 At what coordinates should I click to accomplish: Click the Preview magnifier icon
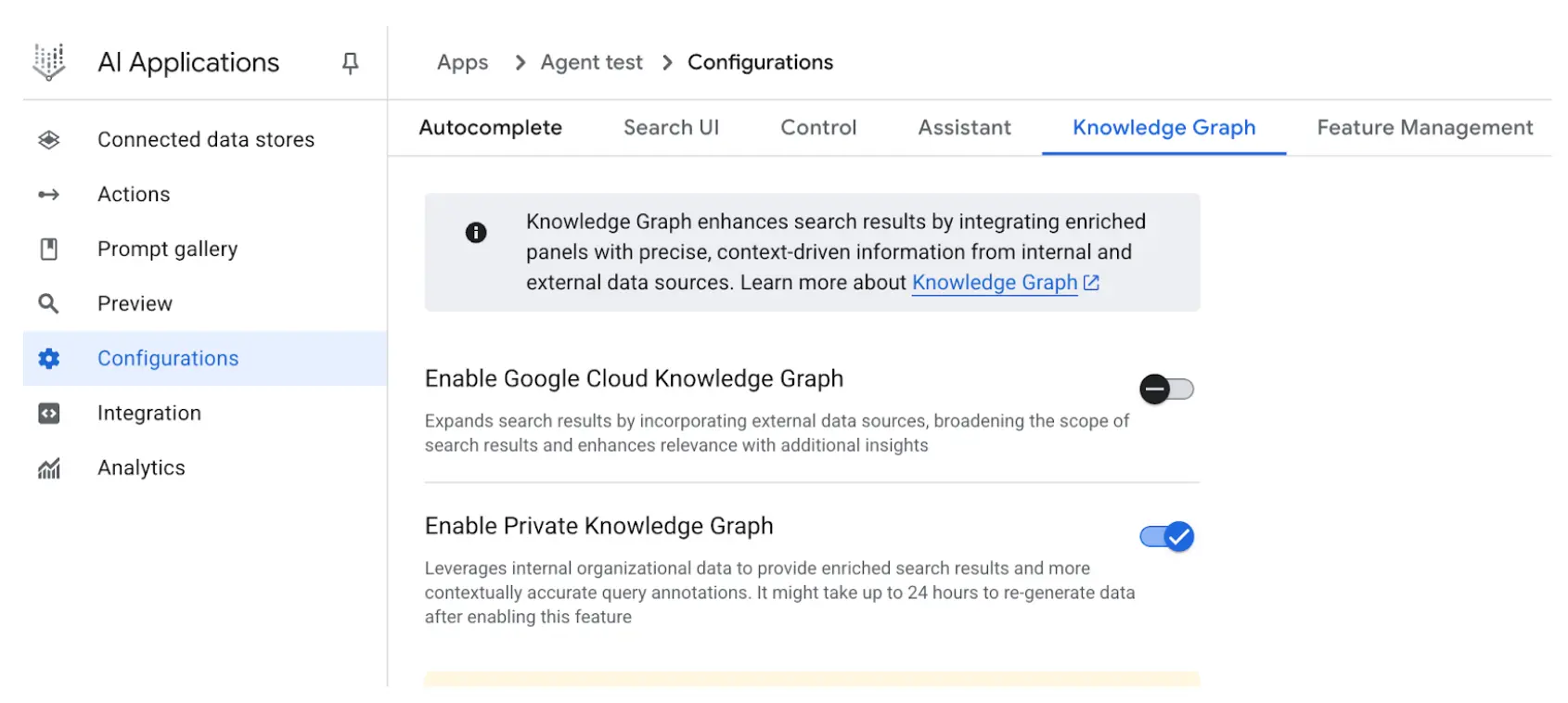tap(49, 304)
